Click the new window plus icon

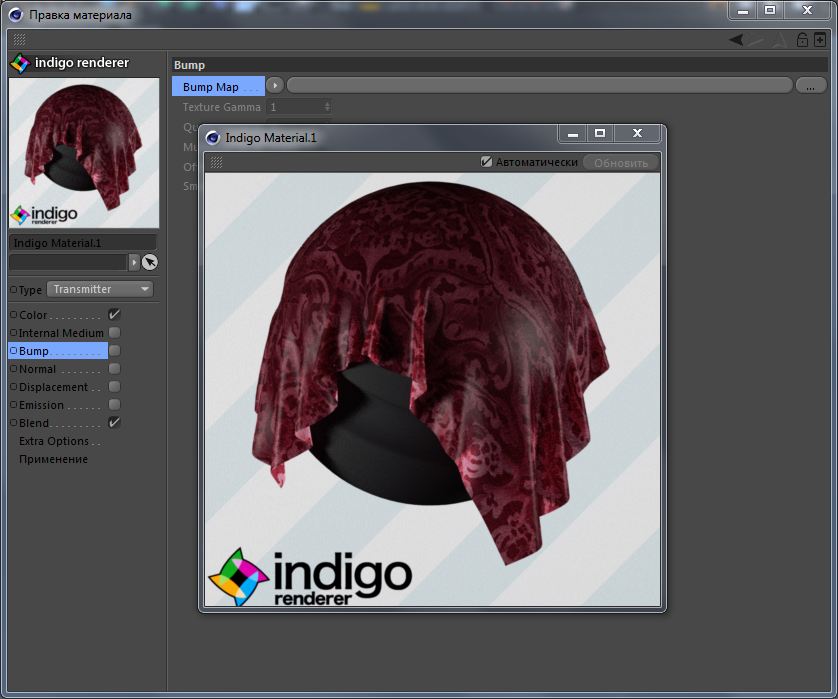(820, 40)
